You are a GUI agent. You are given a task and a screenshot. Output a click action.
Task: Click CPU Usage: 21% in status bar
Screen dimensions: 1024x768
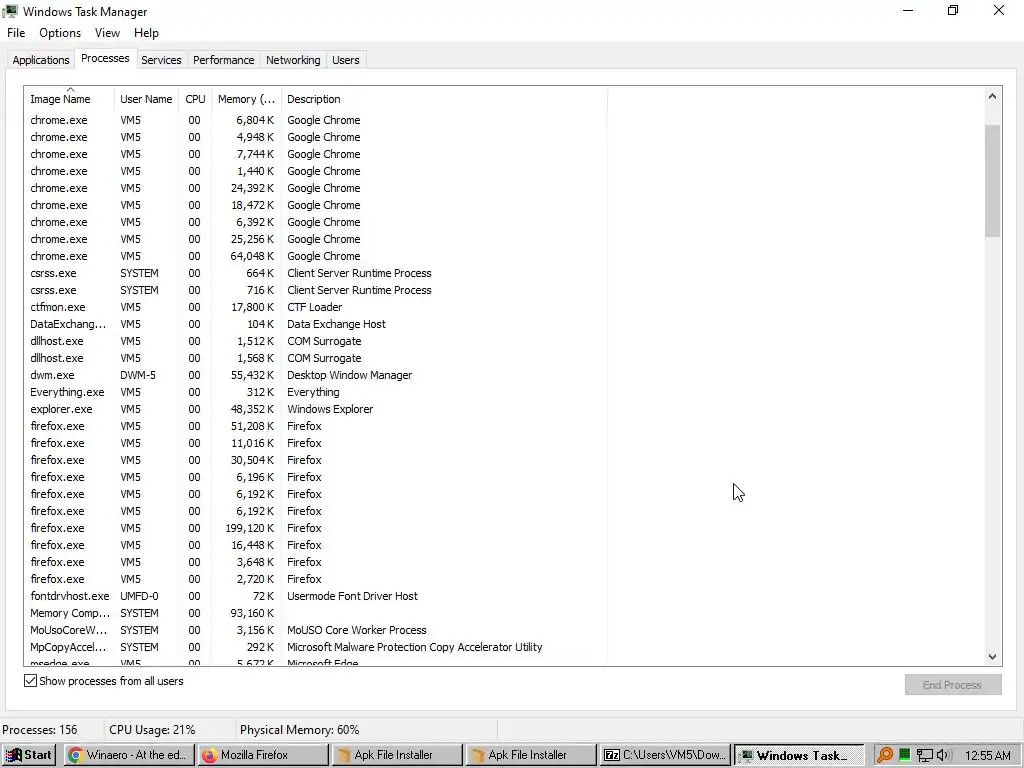click(152, 729)
